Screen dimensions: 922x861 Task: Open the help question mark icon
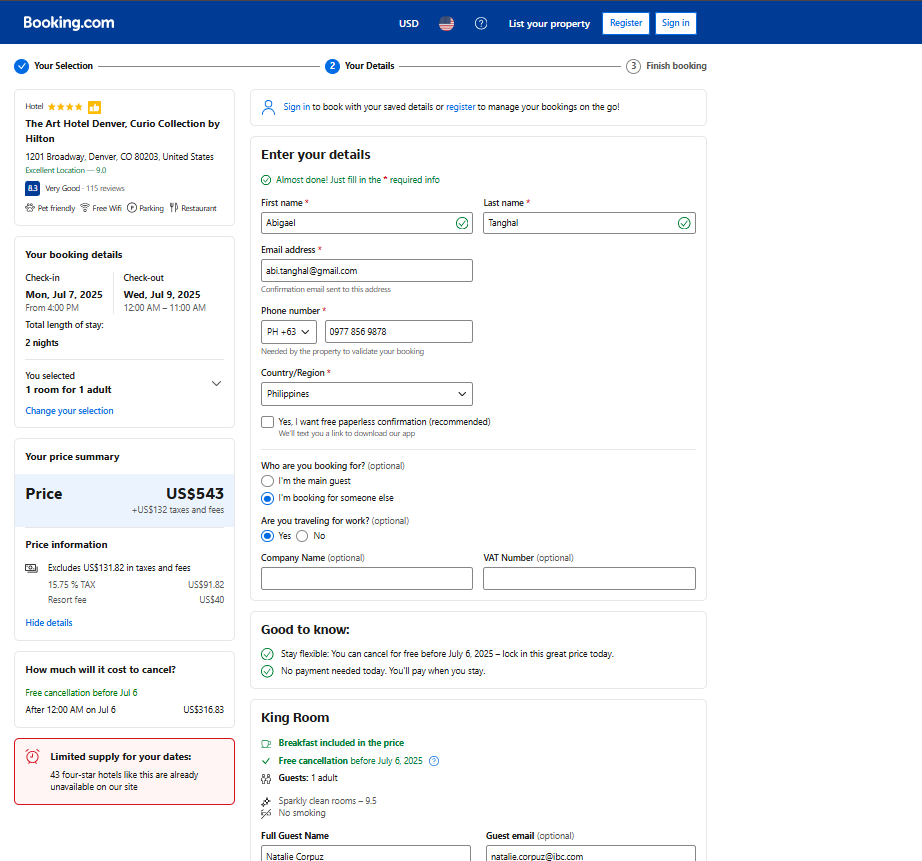click(481, 24)
